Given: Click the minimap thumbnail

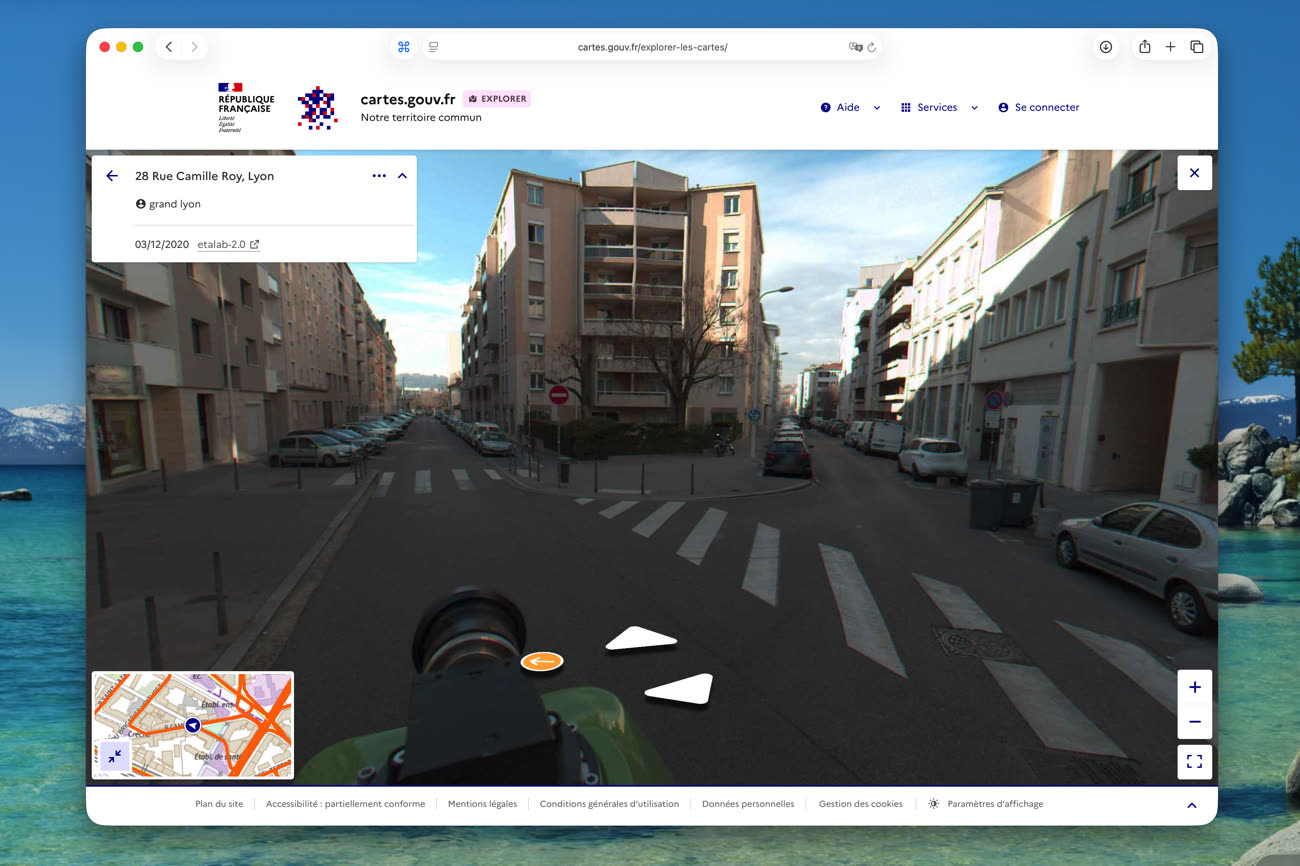Looking at the screenshot, I should coord(193,725).
